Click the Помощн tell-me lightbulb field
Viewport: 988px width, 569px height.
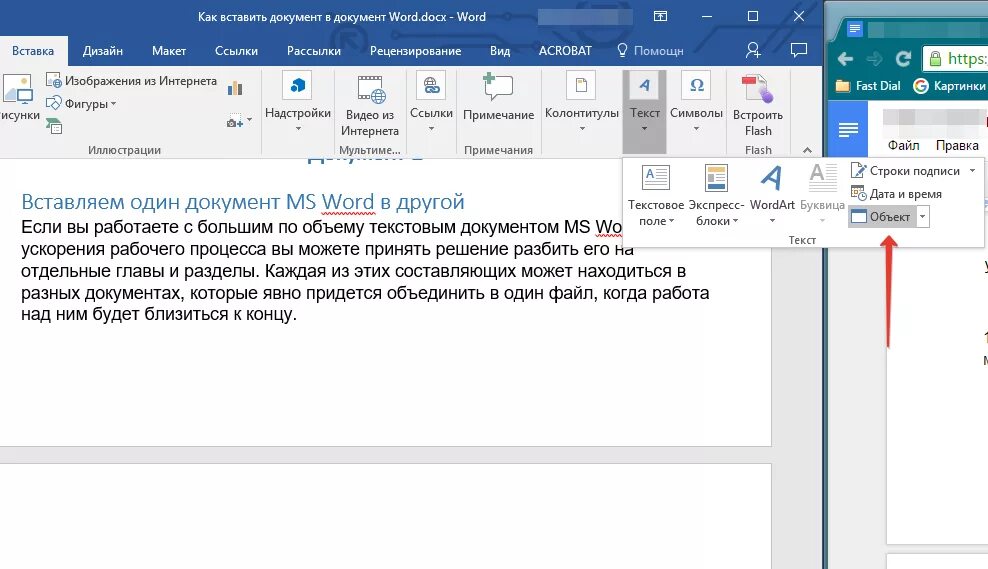pos(650,51)
